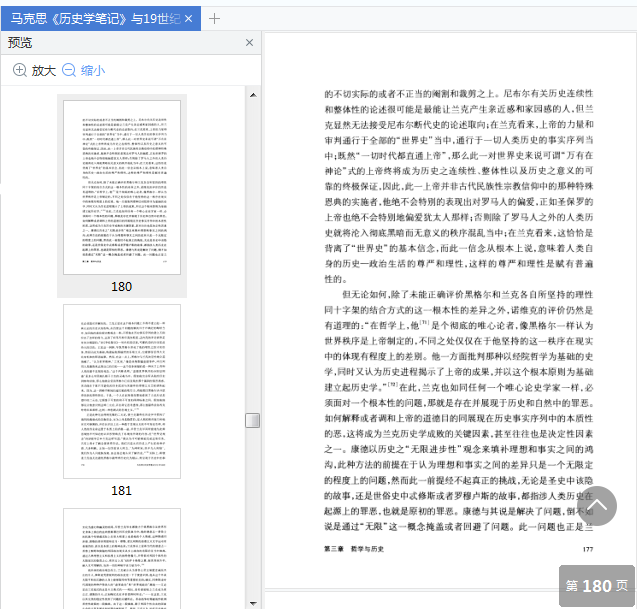Select page 180 thumbnail
The image size is (637, 609).
(122, 188)
